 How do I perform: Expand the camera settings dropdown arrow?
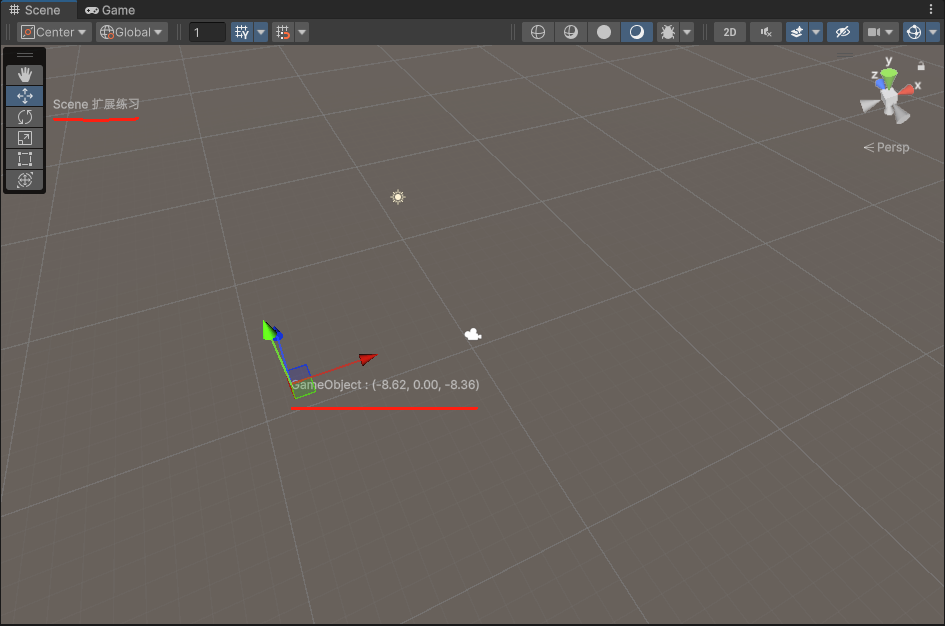[890, 32]
